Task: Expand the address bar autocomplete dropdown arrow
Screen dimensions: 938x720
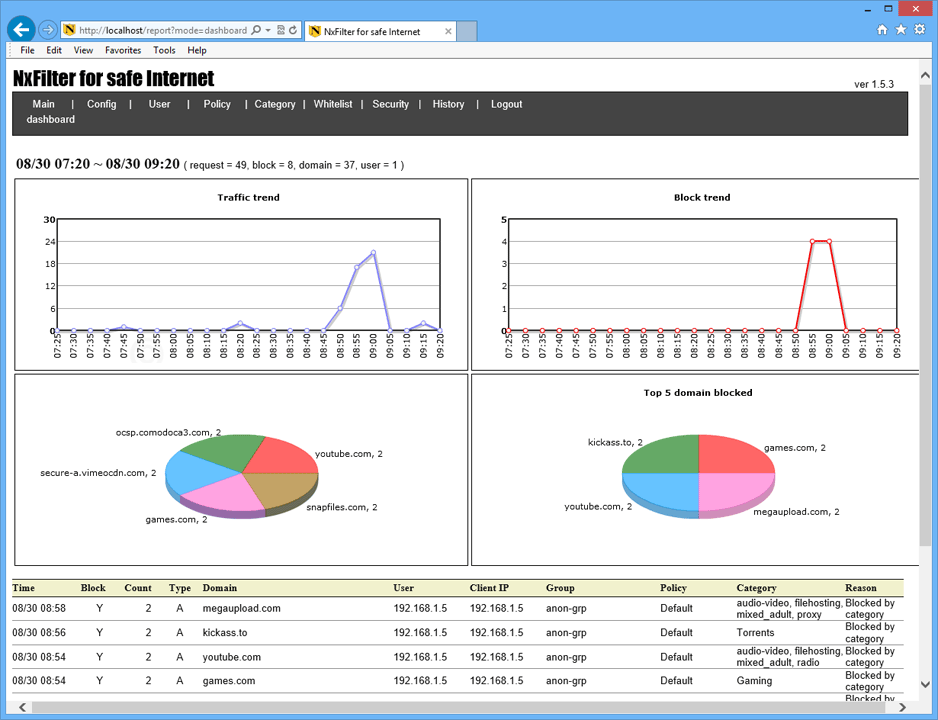Action: (x=268, y=31)
